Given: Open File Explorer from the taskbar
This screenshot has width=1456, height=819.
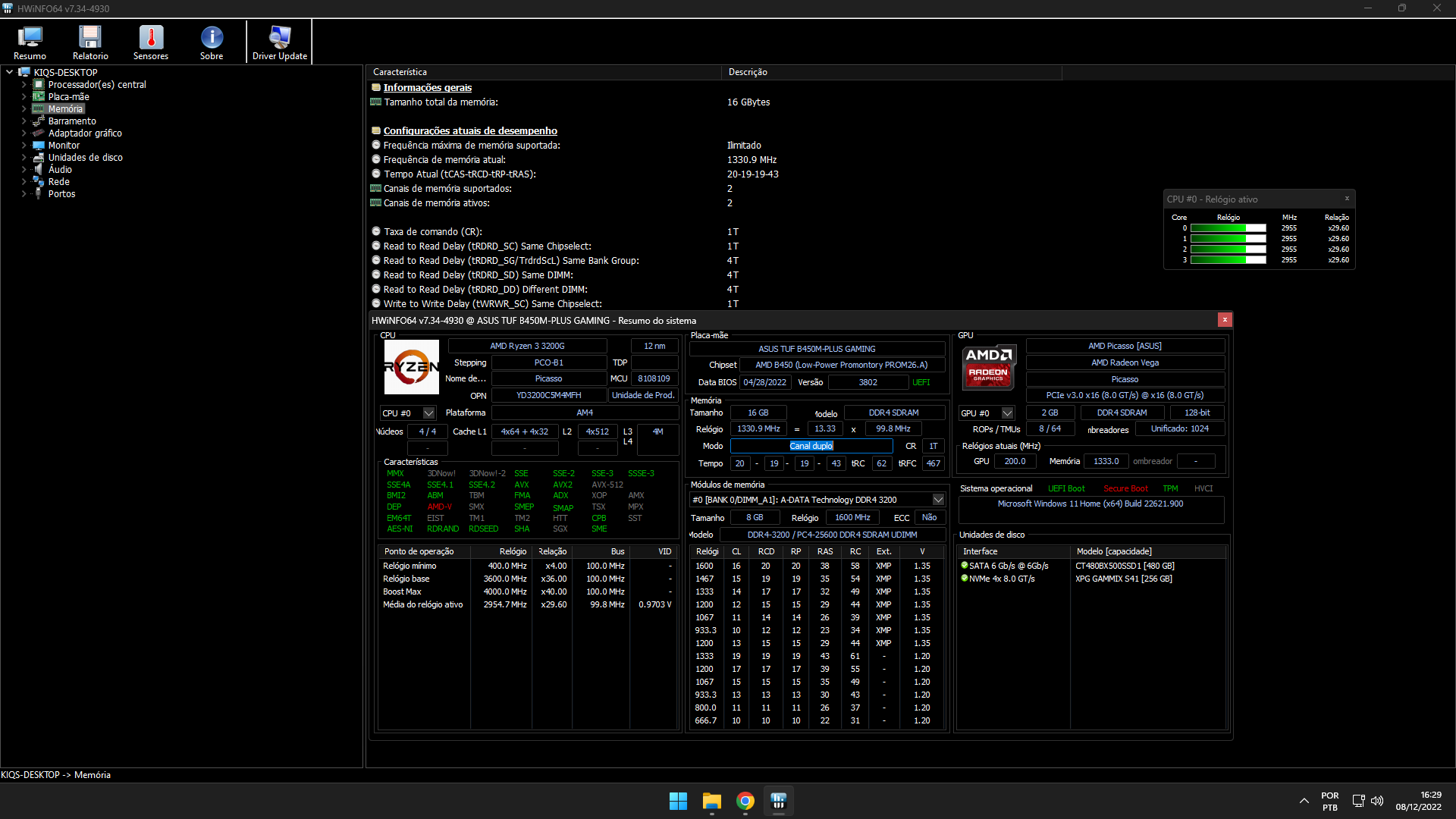Looking at the screenshot, I should click(x=711, y=801).
